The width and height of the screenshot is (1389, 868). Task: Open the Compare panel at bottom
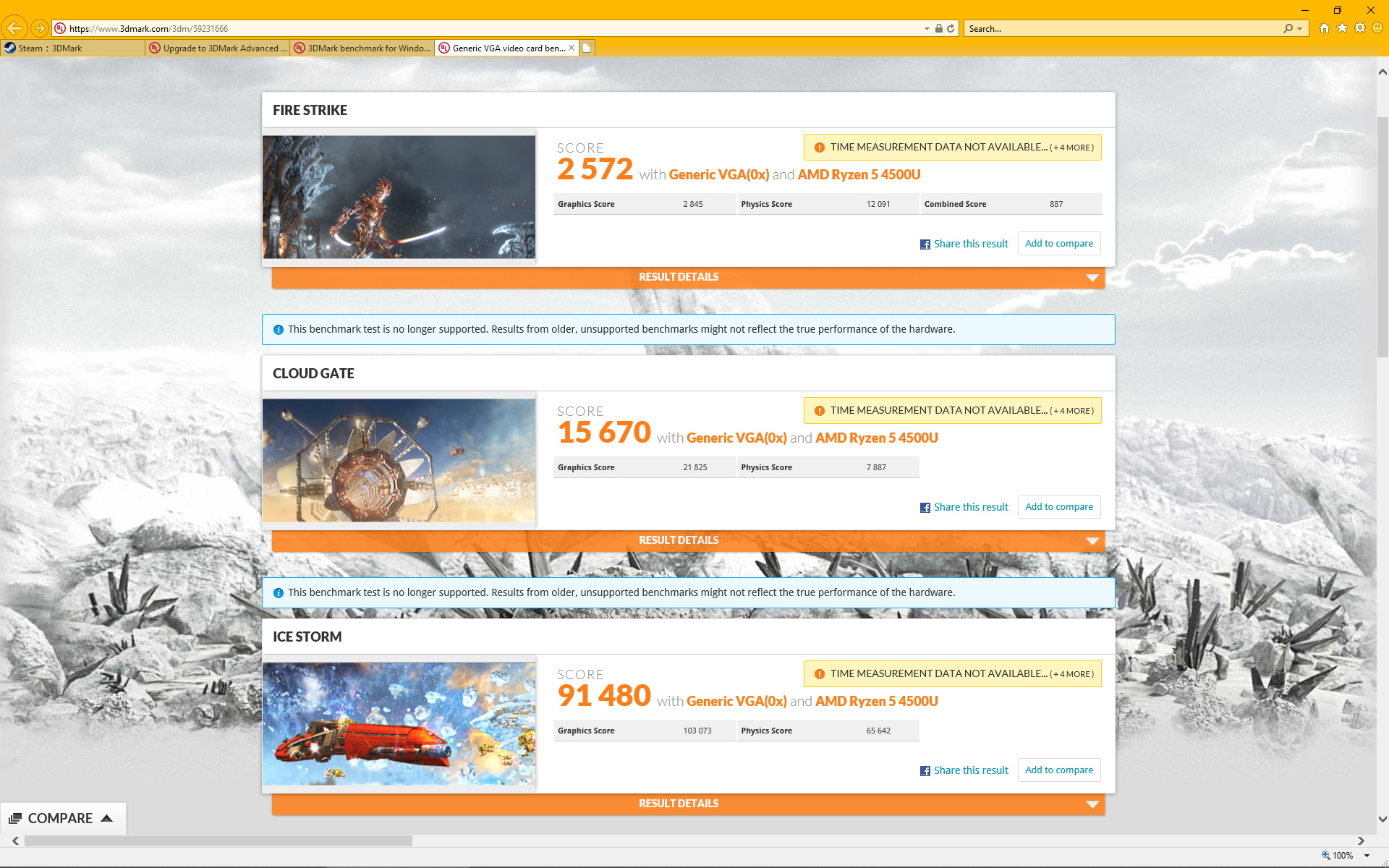click(x=61, y=818)
